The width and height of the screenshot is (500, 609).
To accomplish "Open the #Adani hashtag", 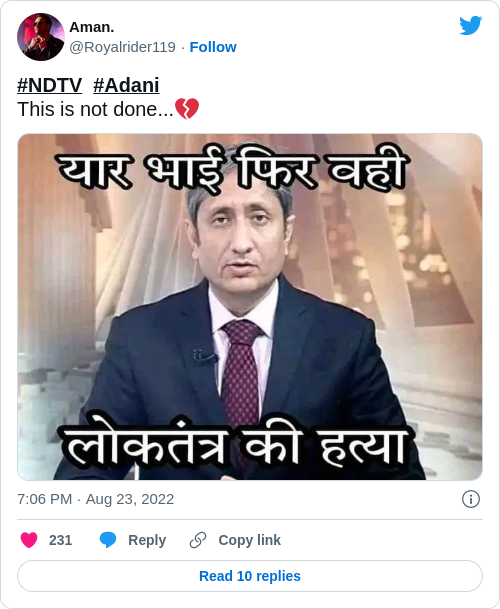I will [126, 85].
